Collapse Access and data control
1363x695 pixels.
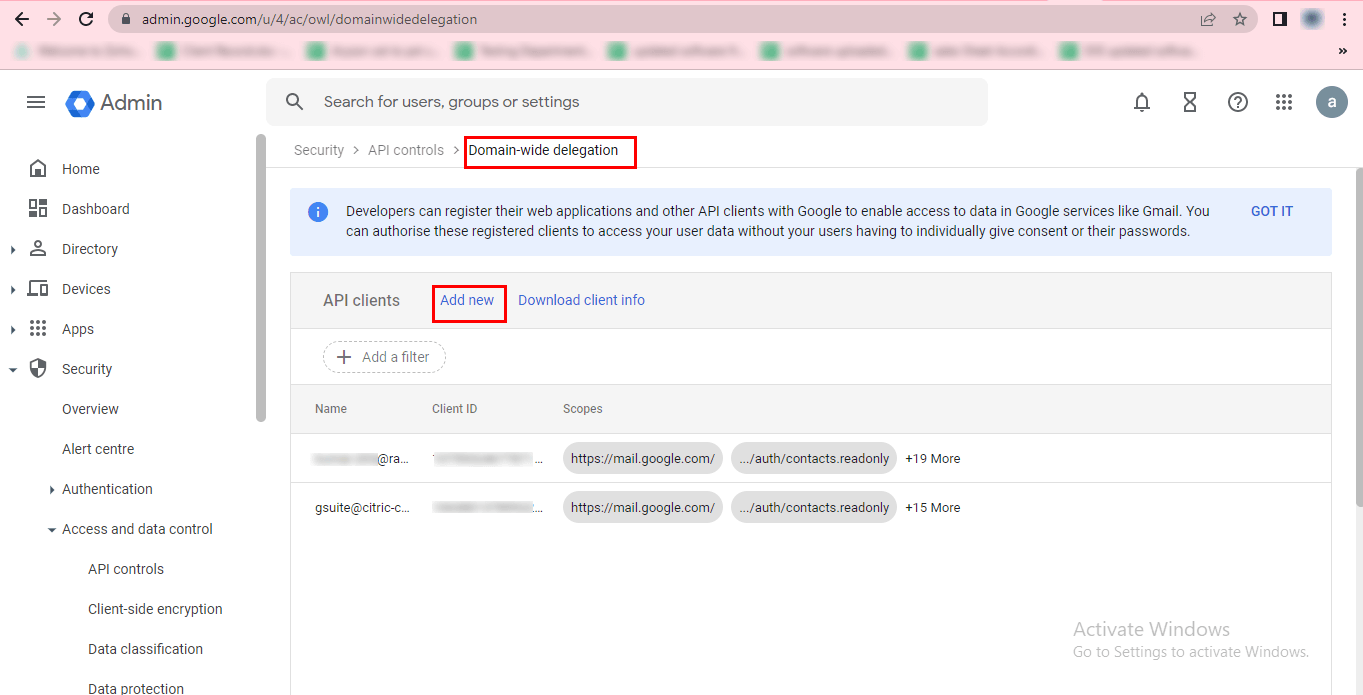(x=52, y=529)
